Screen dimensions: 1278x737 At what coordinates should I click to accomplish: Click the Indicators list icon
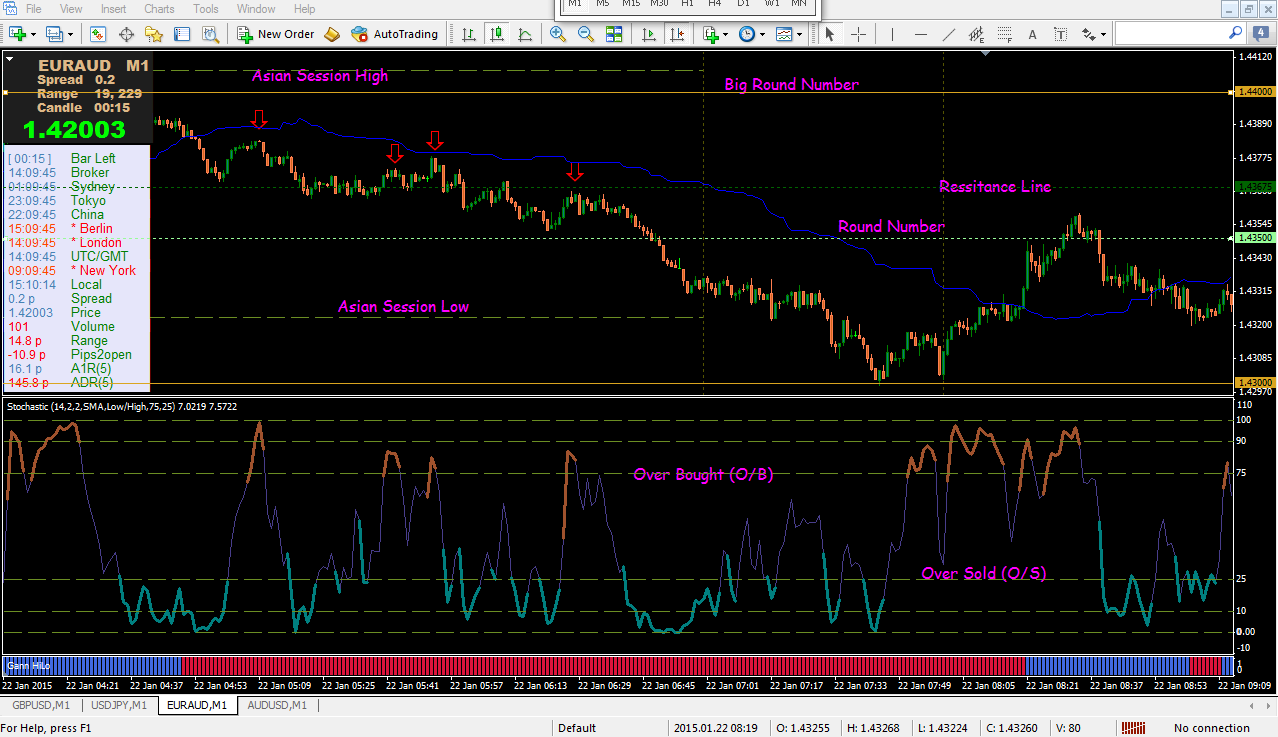pos(710,34)
